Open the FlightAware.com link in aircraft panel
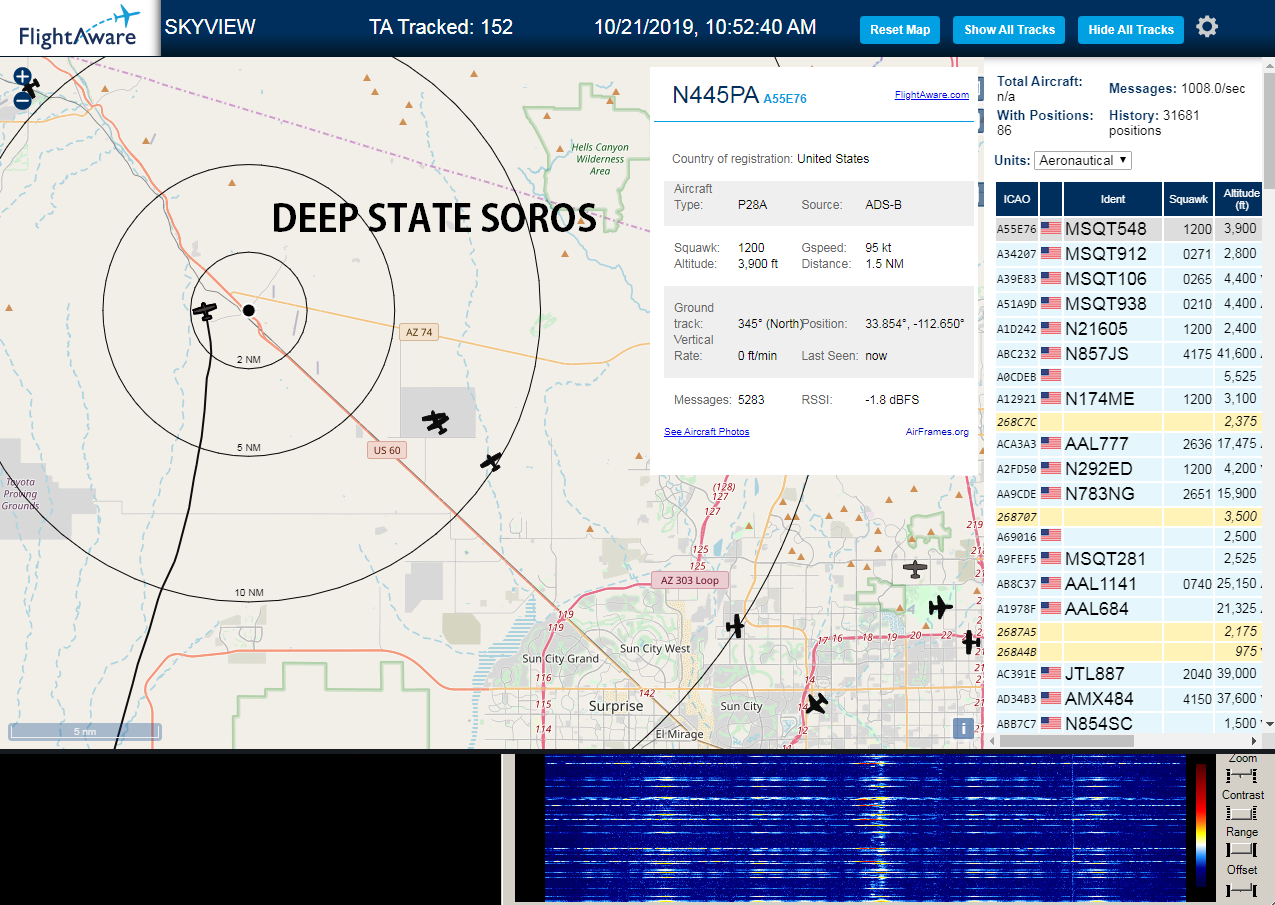Screen dimensions: 1275x905 (x=931, y=95)
